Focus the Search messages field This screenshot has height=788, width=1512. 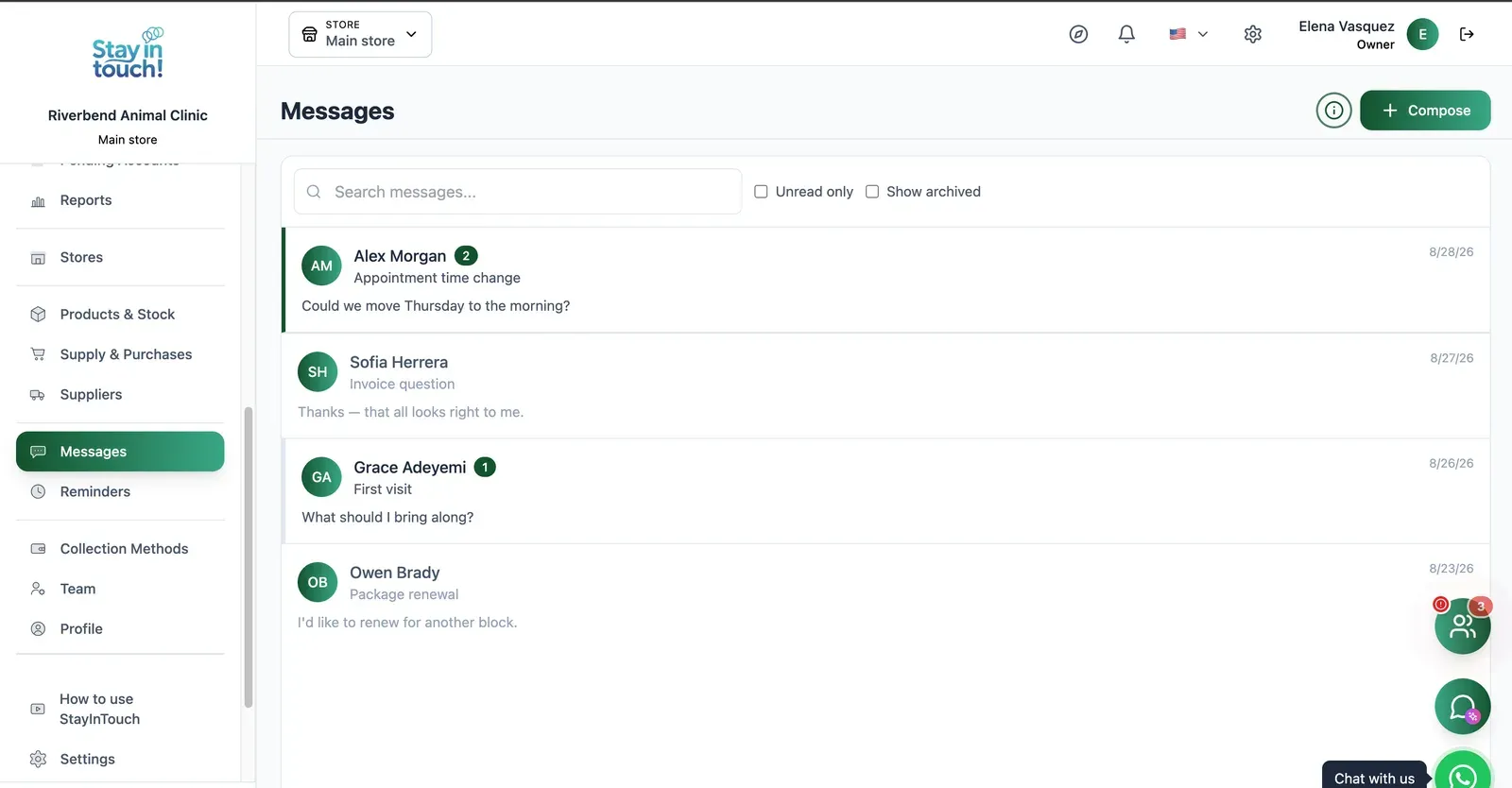click(518, 192)
